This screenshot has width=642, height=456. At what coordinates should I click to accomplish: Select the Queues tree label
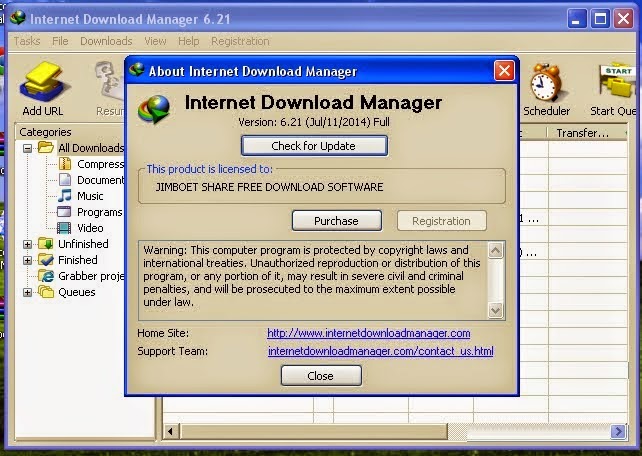click(x=77, y=292)
